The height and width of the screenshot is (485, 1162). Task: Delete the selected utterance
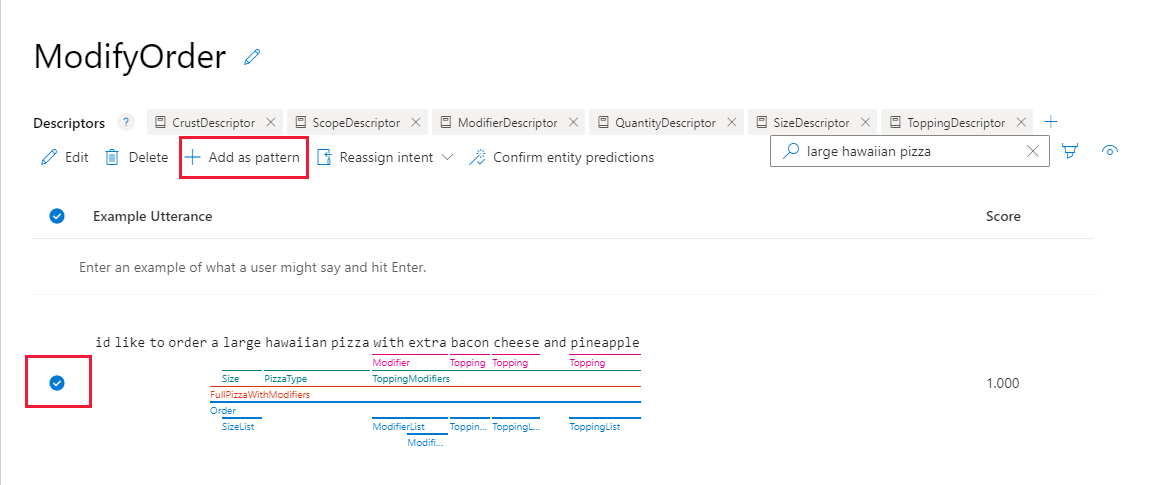136,157
